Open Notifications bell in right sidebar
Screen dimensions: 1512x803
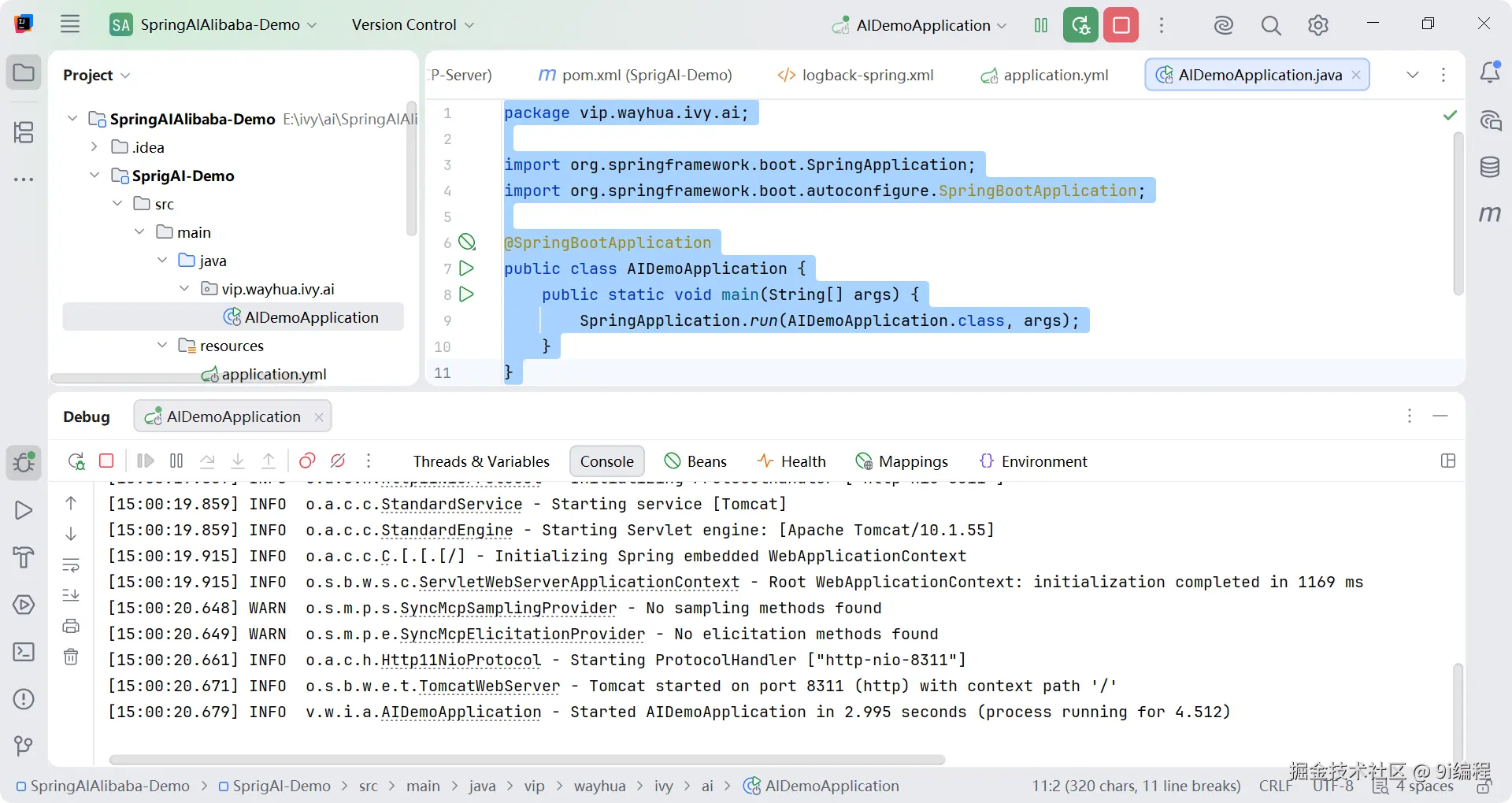(1490, 72)
